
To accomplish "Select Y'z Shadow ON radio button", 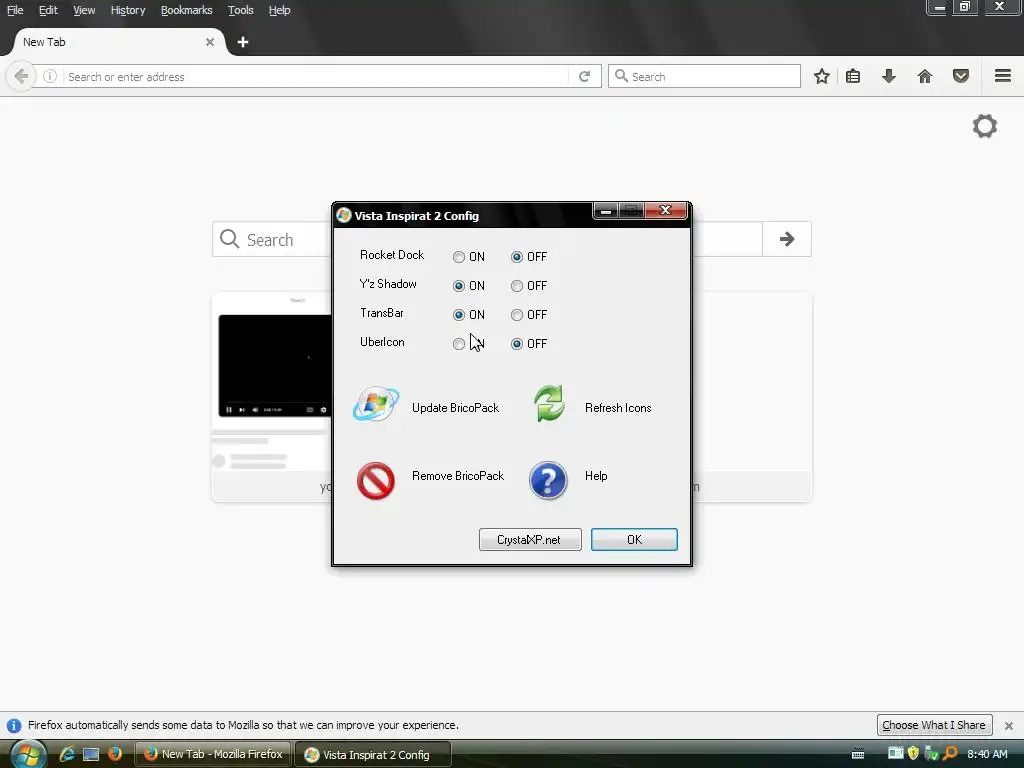I will [x=459, y=286].
